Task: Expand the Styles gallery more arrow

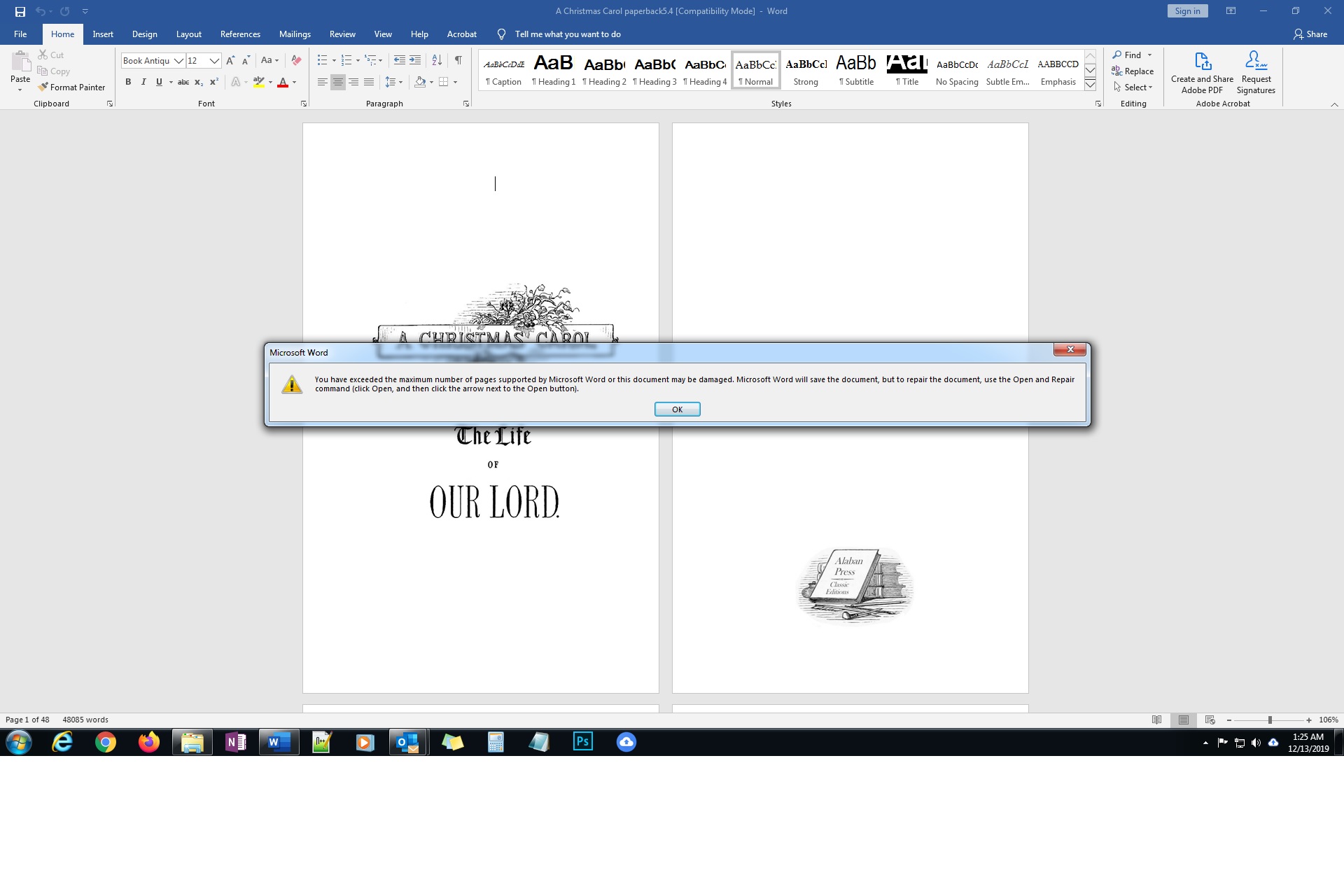Action: (1090, 85)
